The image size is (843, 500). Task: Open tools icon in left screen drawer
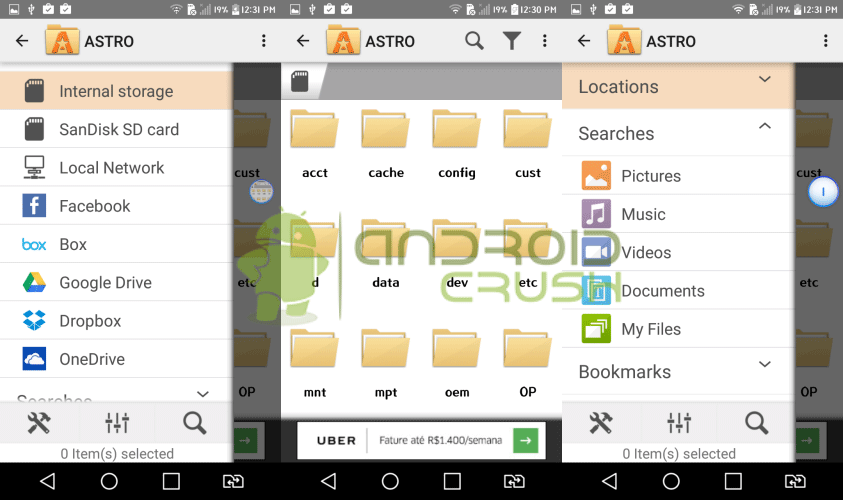pyautogui.click(x=39, y=423)
